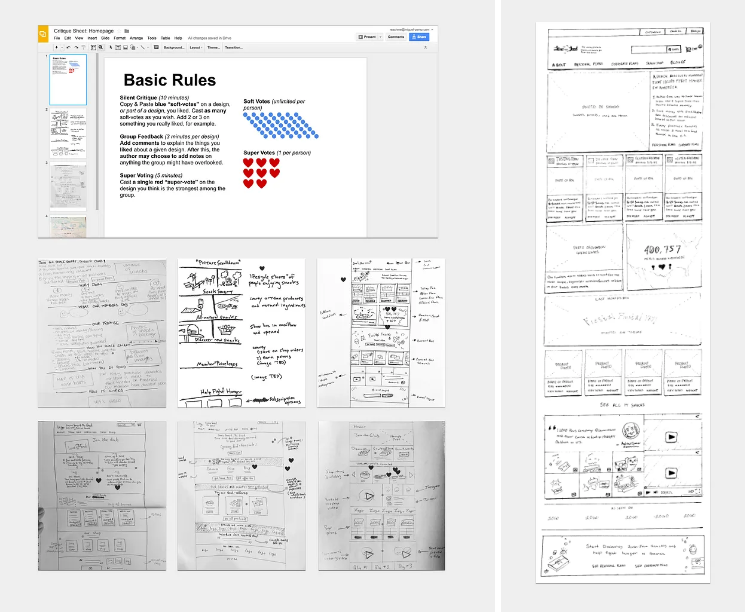
Task: Click the folder icon beside the document title
Action: (127, 30)
